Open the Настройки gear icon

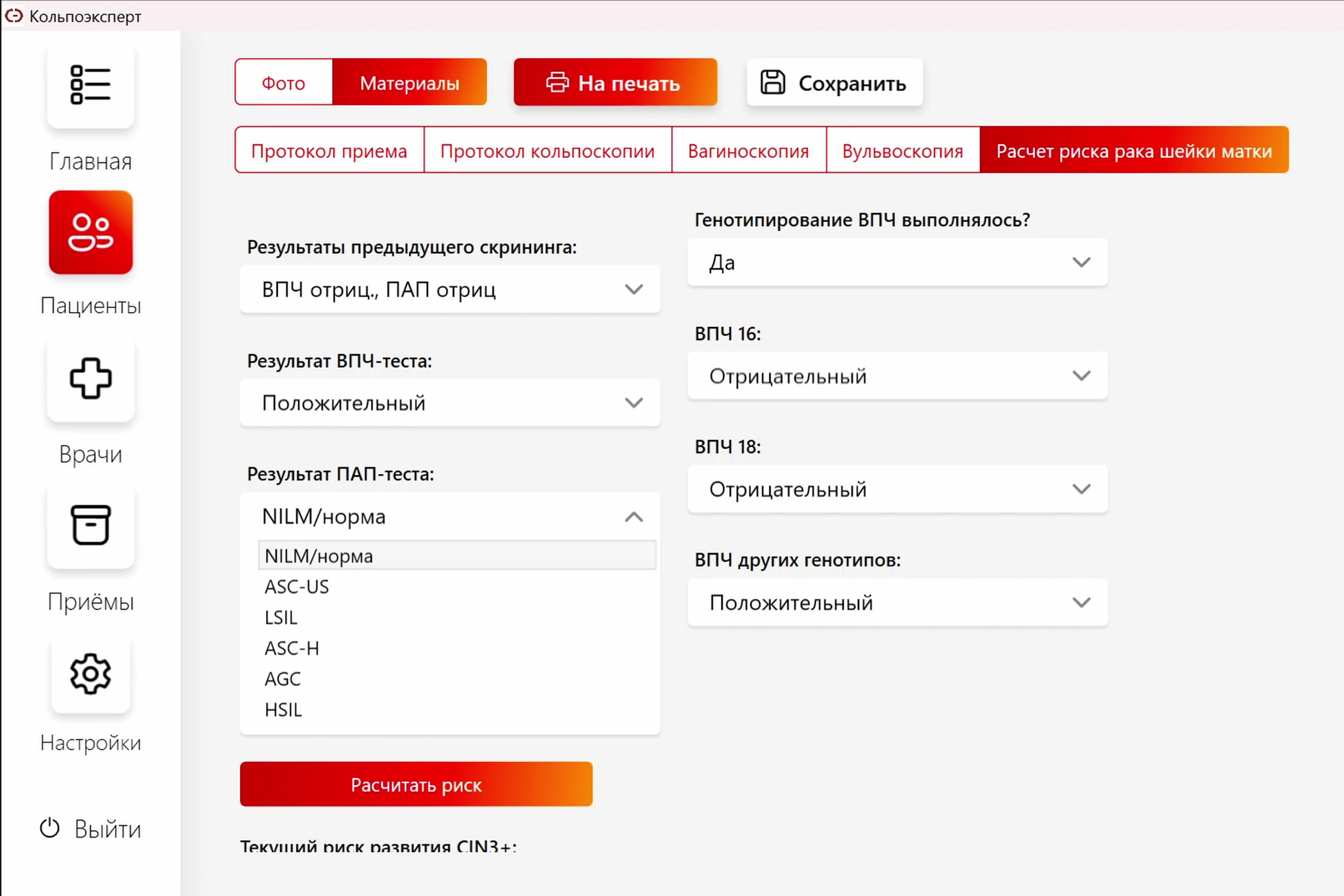click(90, 674)
